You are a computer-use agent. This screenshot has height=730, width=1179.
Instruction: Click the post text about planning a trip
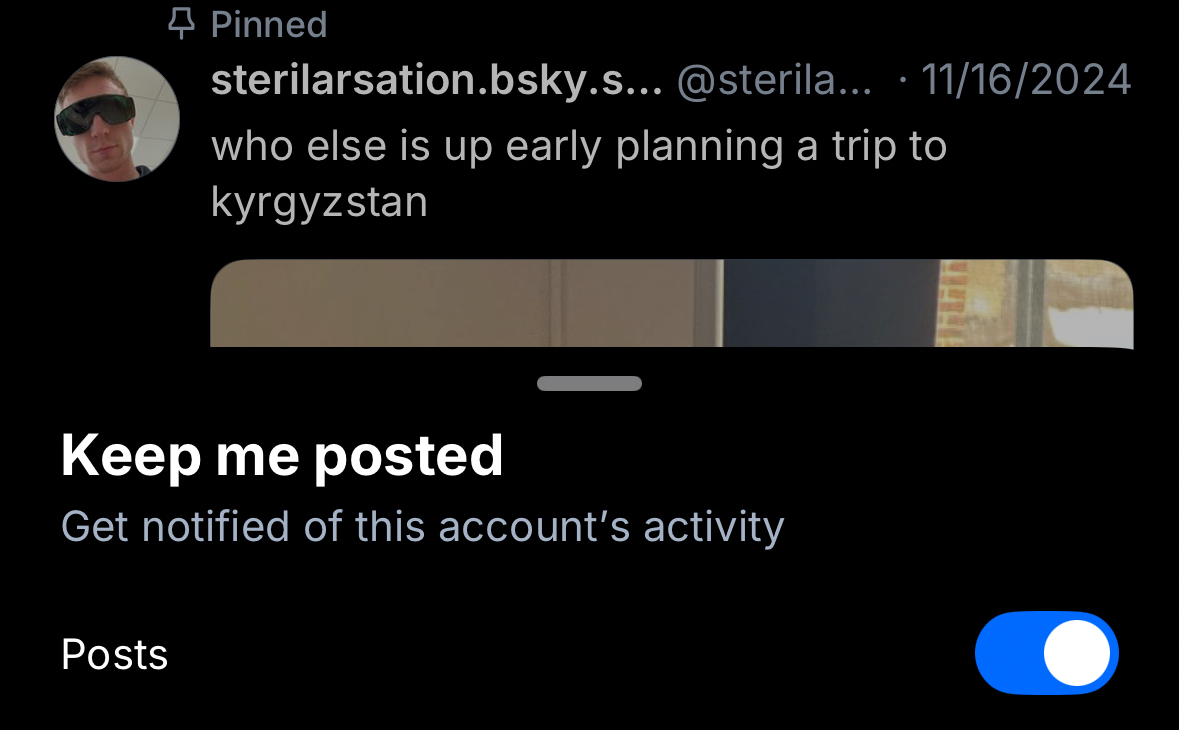579,147
